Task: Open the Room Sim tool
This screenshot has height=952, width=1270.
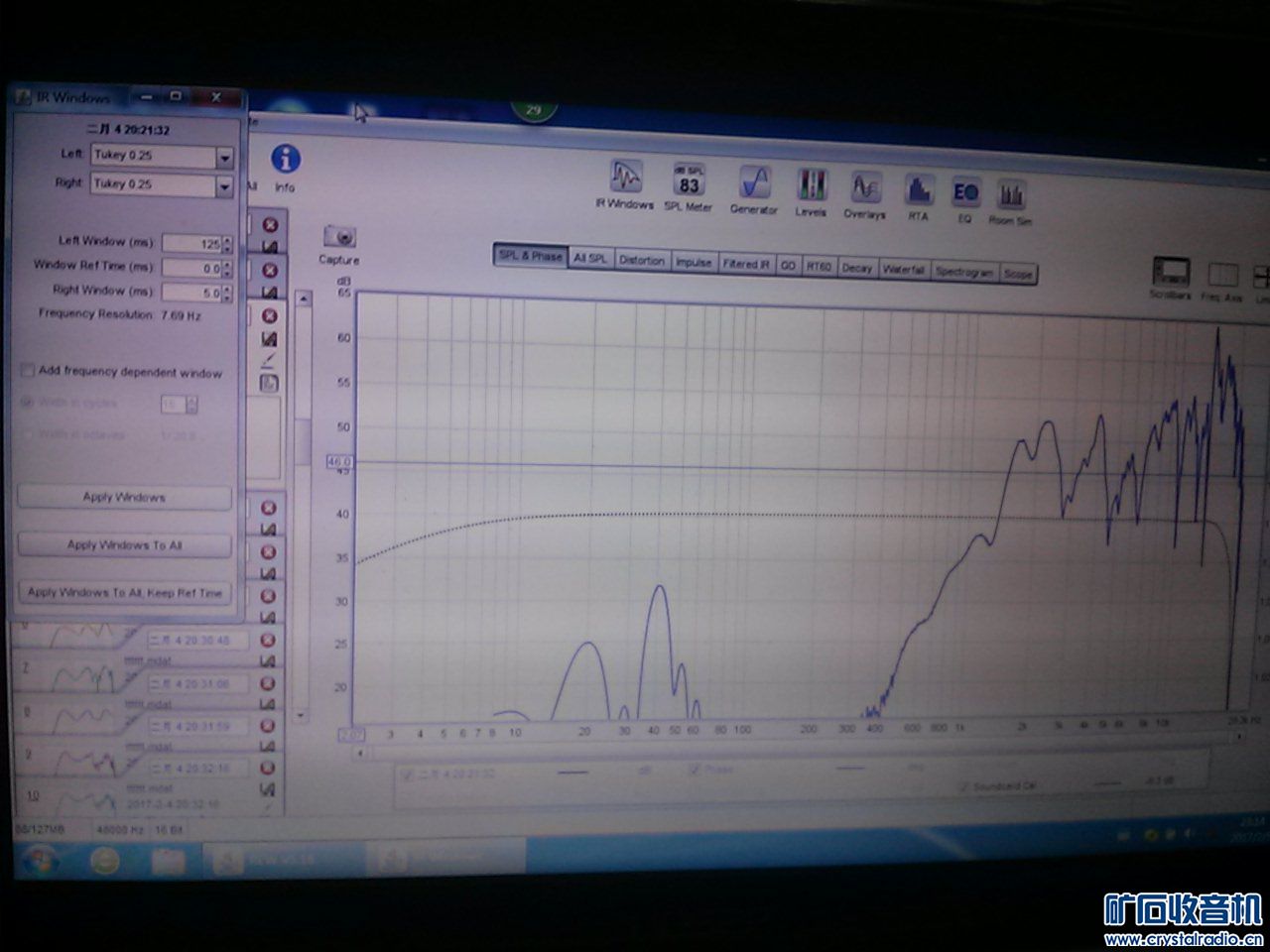Action: (x=1010, y=194)
